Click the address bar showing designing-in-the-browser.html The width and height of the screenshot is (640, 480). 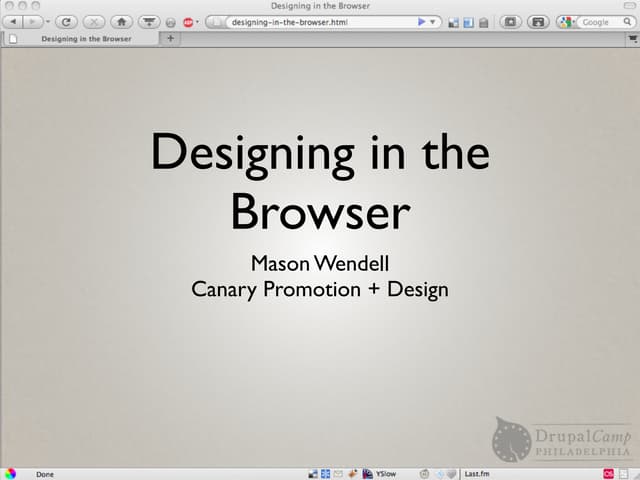pos(310,21)
